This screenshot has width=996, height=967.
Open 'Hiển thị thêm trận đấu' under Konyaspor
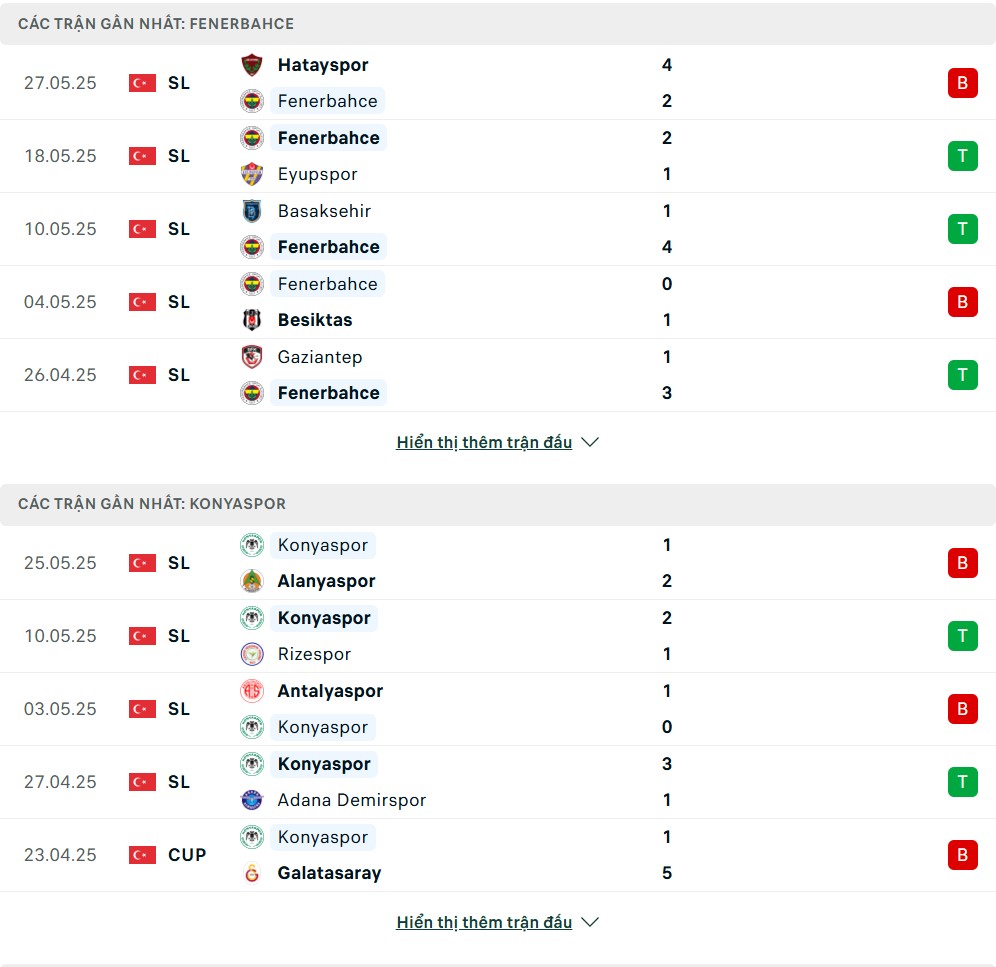[x=484, y=922]
